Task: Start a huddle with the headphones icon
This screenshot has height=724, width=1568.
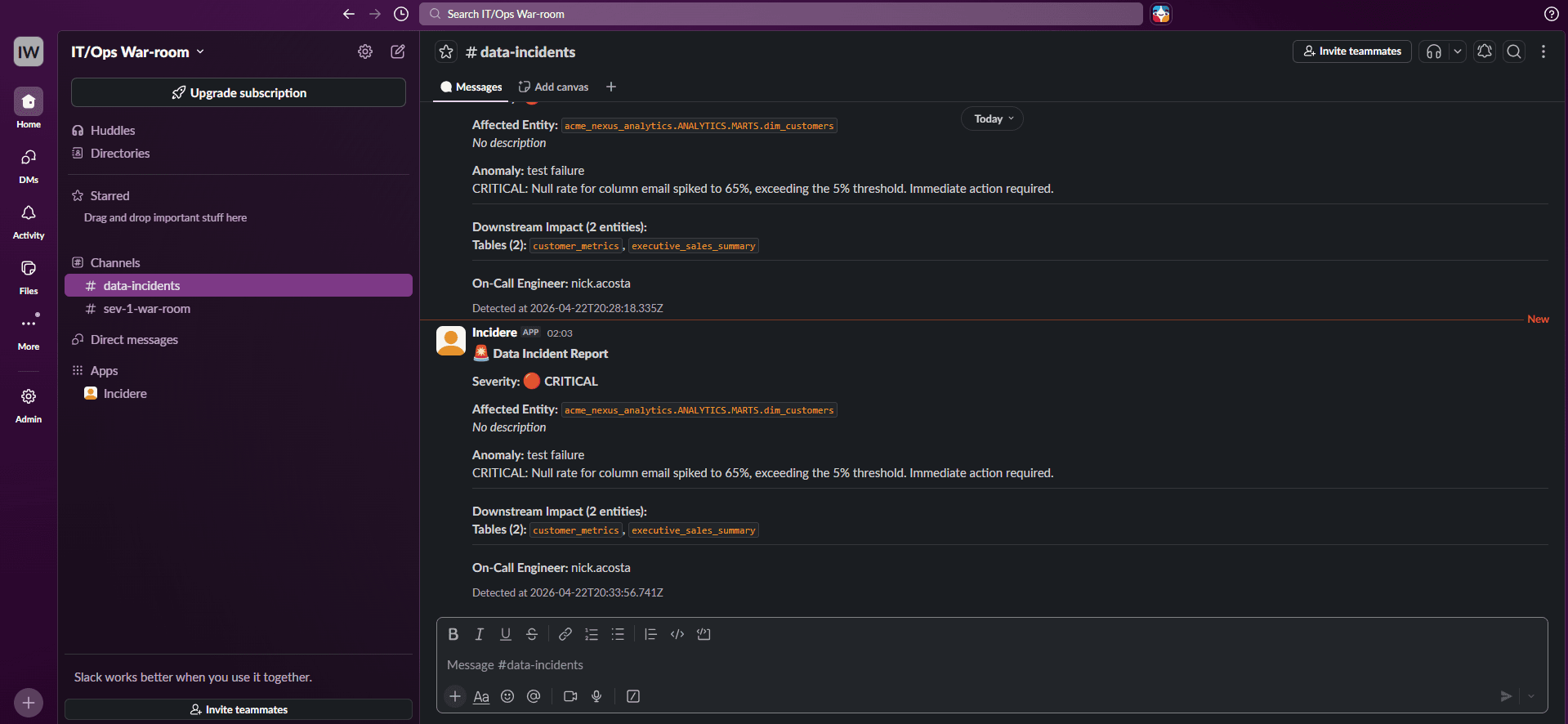Action: (x=1434, y=51)
